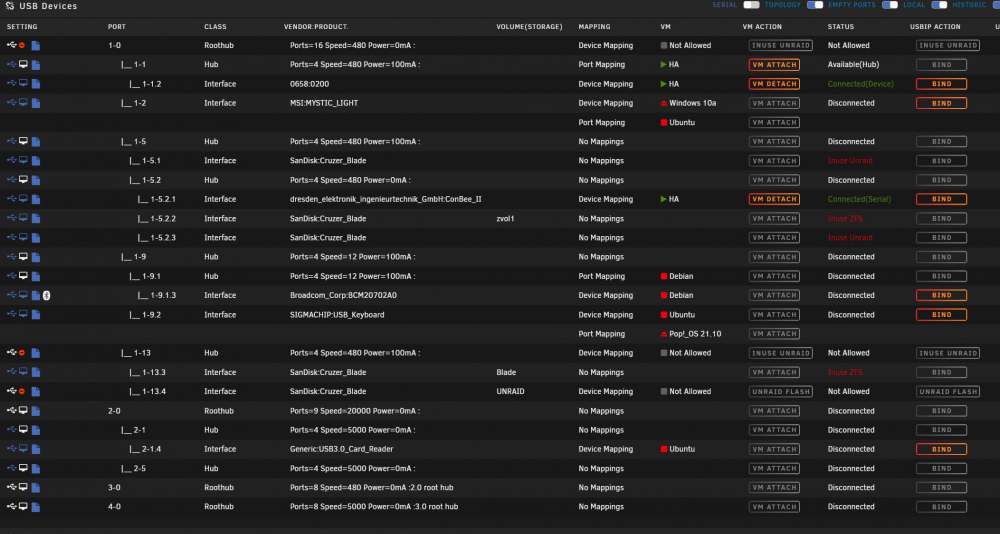
Task: Click the USB icon in the 3-0 Roothub row
Action: 11,487
